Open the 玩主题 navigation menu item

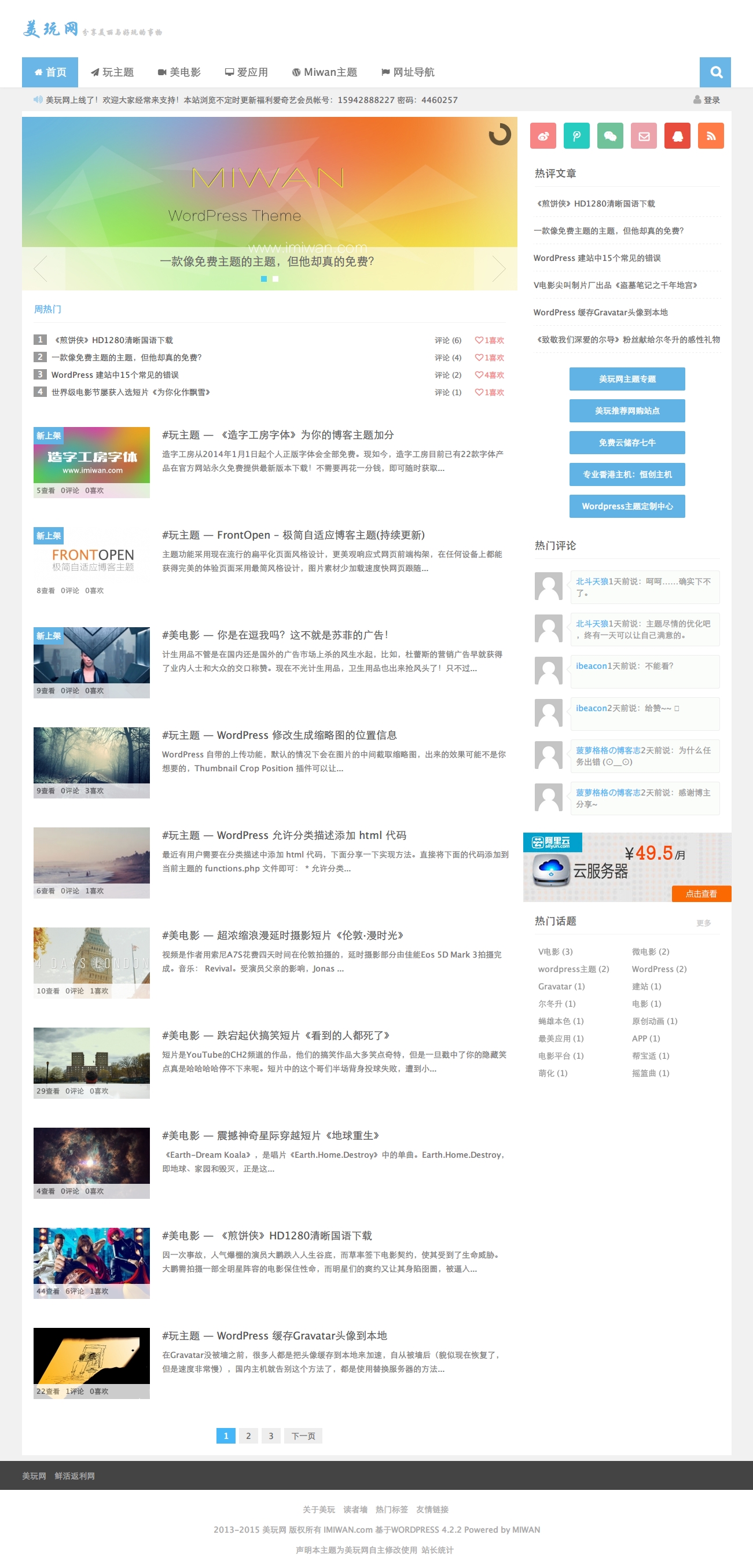113,72
